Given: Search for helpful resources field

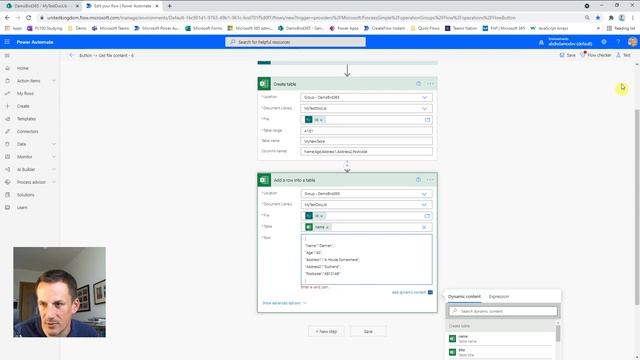Looking at the screenshot, I should click(296, 42).
